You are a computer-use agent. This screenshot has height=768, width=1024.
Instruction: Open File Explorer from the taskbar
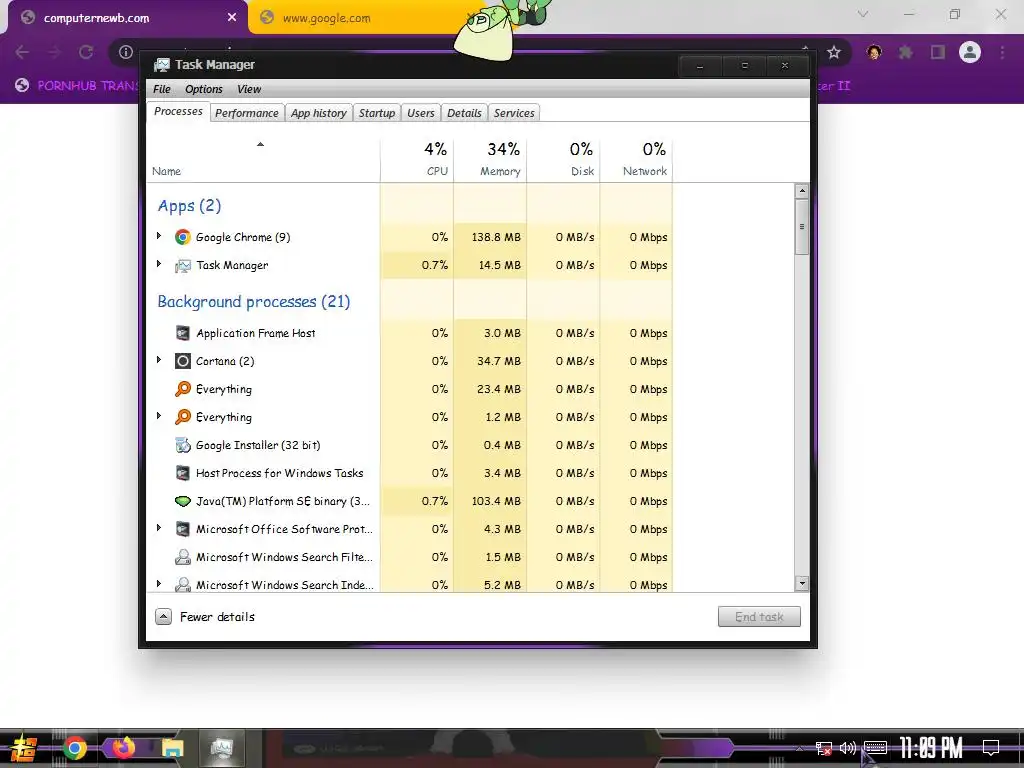pos(172,748)
